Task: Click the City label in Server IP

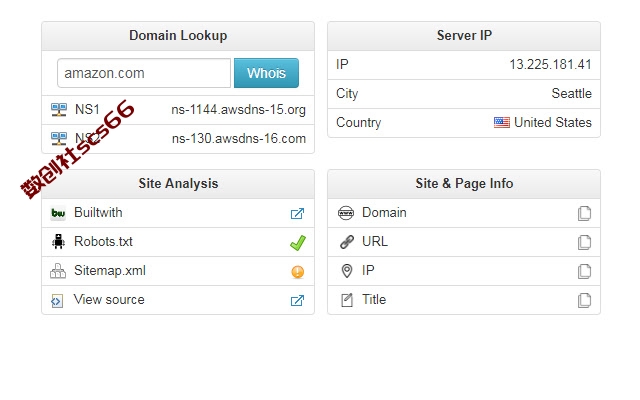Action: [x=347, y=93]
